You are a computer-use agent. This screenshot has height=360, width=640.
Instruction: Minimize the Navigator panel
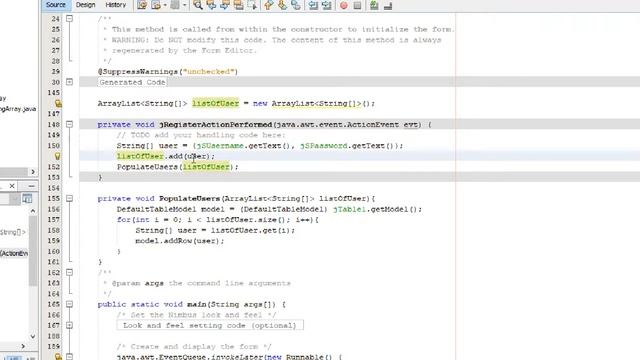[x=31, y=186]
